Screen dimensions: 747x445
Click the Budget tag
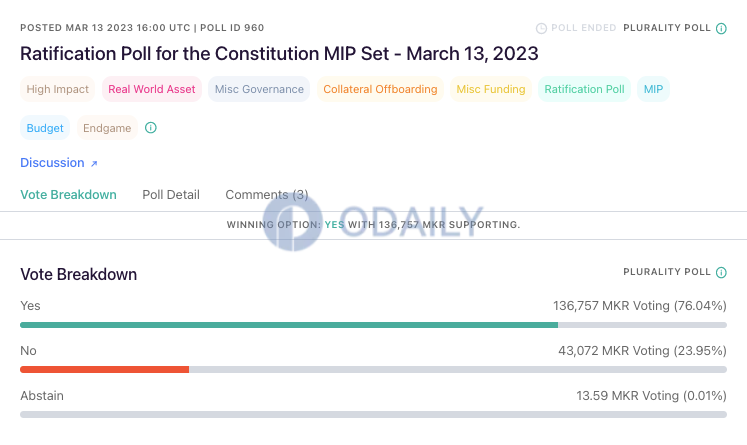point(45,128)
